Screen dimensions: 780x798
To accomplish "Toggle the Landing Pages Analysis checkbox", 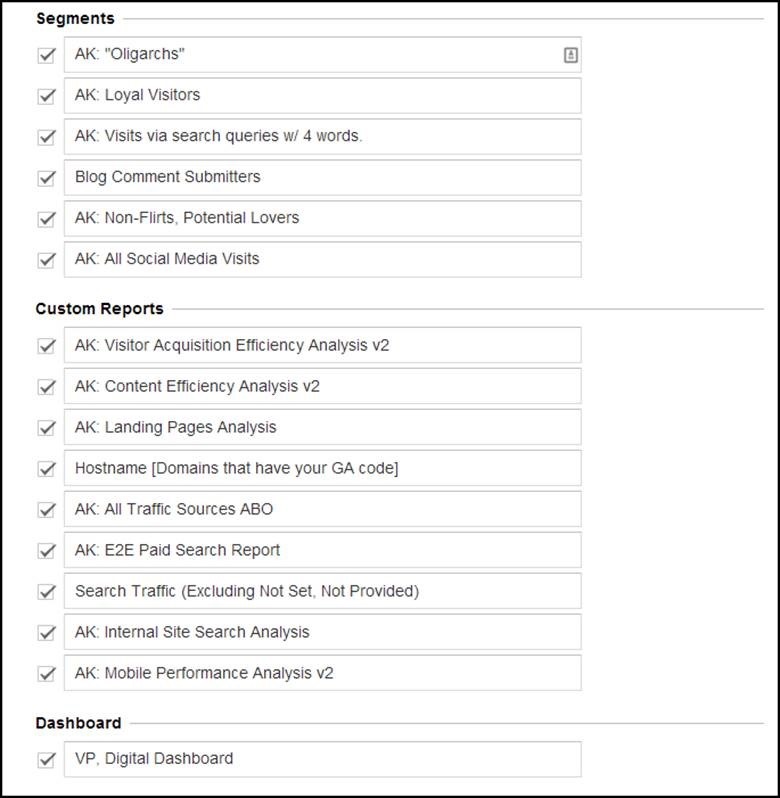I will [x=46, y=428].
